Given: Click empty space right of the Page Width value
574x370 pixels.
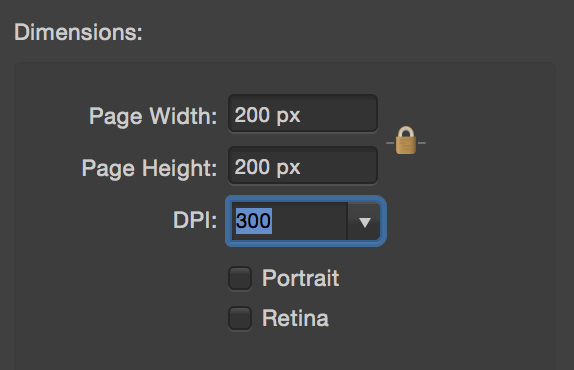Looking at the screenshot, I should point(339,114).
